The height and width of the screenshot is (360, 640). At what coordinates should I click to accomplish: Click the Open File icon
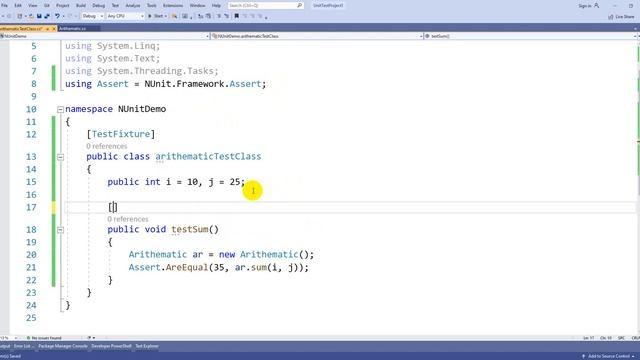[x=31, y=16]
